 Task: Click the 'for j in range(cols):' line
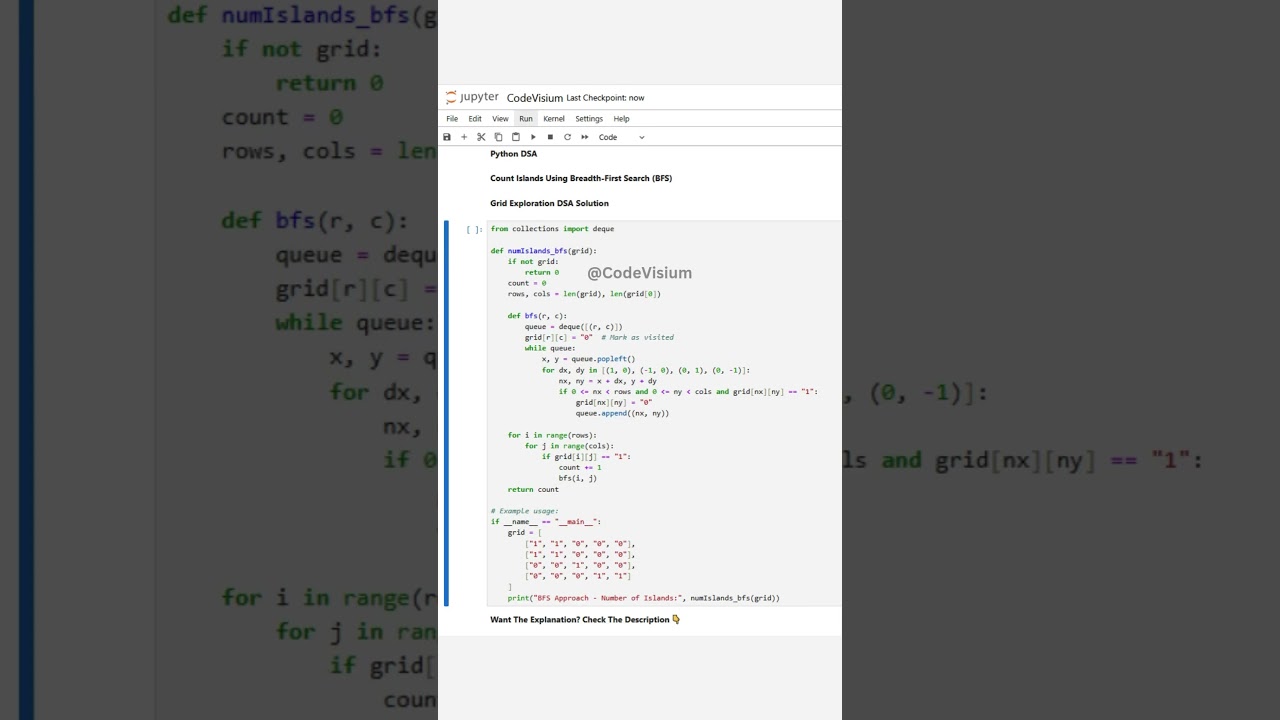click(x=569, y=446)
